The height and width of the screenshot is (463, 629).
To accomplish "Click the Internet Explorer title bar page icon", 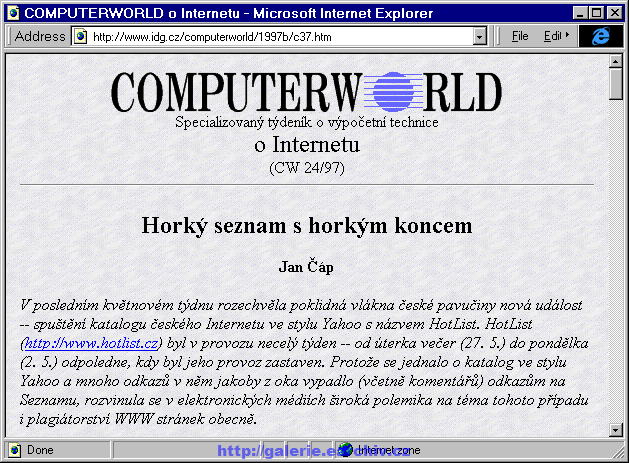I will point(13,13).
